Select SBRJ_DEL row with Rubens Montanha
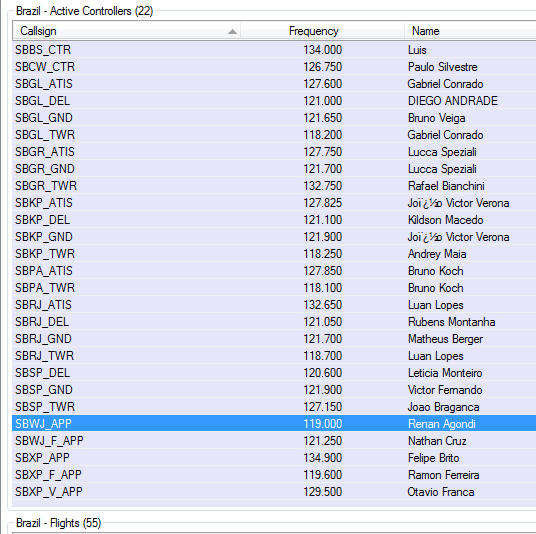 coord(274,322)
